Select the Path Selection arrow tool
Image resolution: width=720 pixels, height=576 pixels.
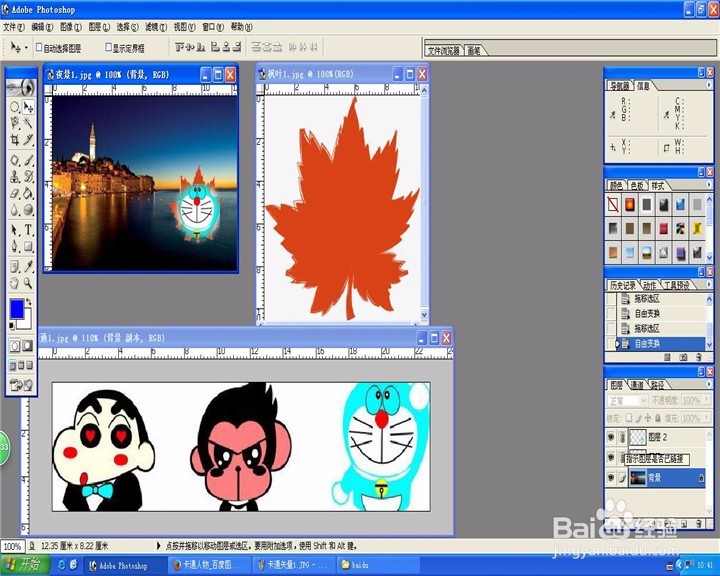[x=14, y=230]
